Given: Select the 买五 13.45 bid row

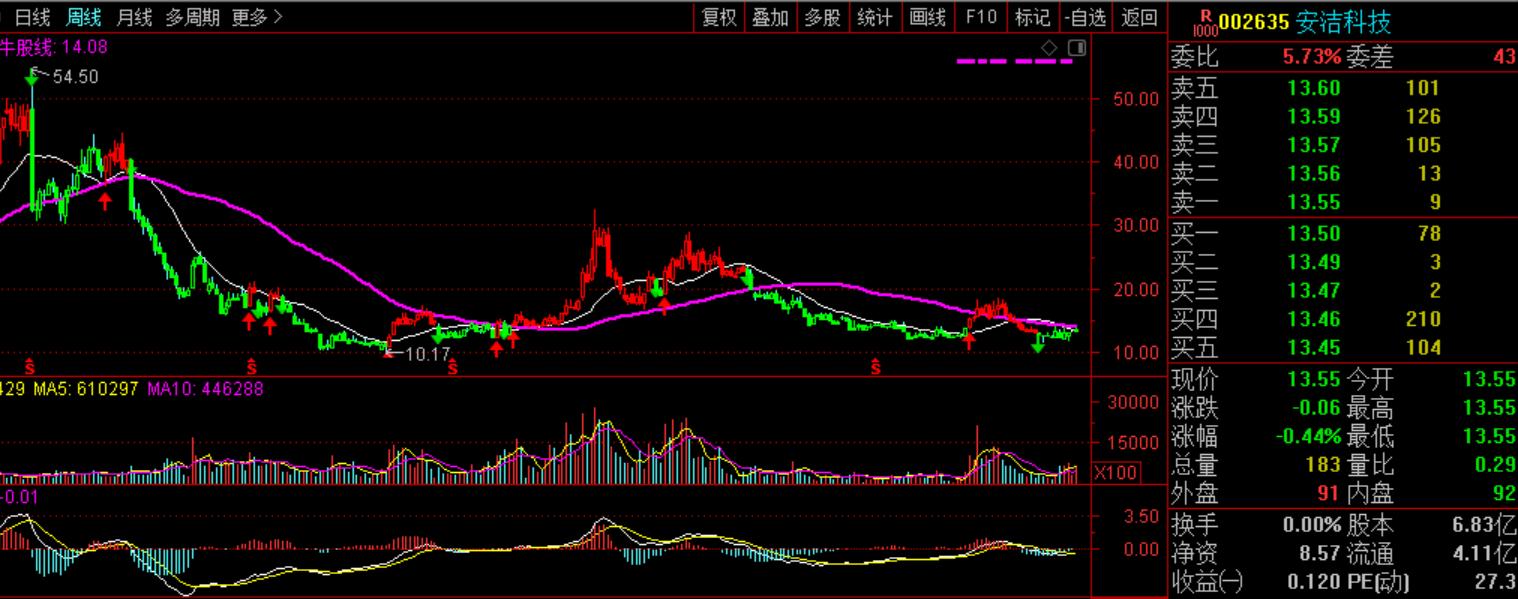Looking at the screenshot, I should pyautogui.click(x=1343, y=348).
